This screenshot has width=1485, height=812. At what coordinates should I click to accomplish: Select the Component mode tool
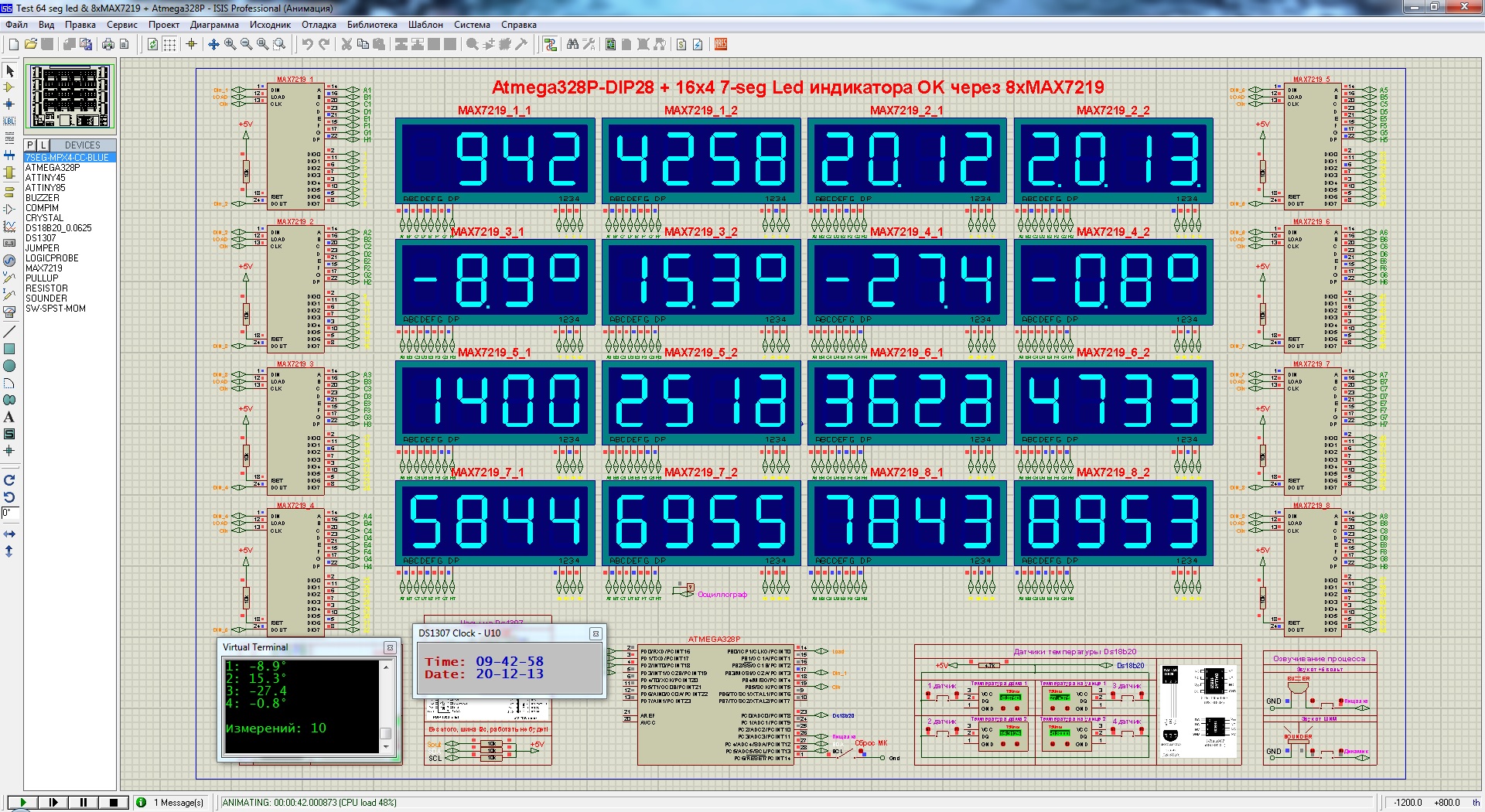coord(9,87)
